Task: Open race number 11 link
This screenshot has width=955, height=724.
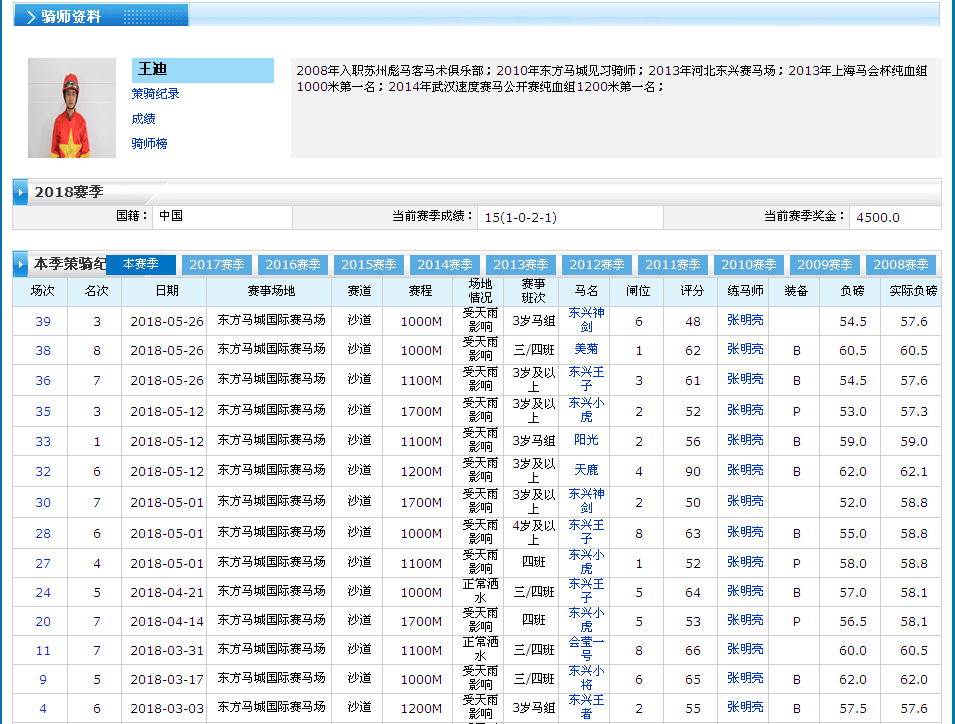Action: point(43,651)
